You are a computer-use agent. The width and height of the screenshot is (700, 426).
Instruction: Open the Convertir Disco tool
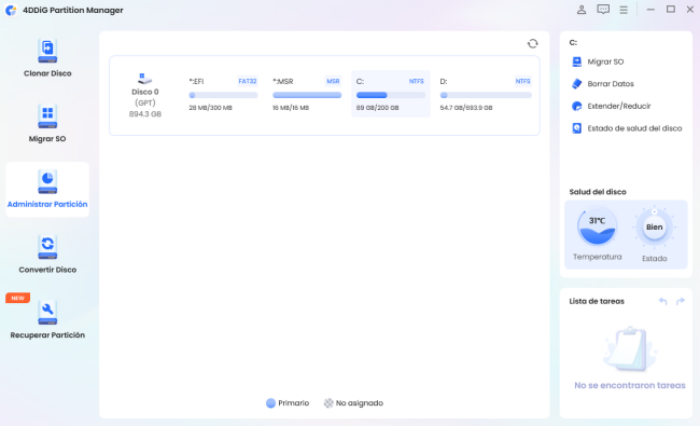pos(47,247)
